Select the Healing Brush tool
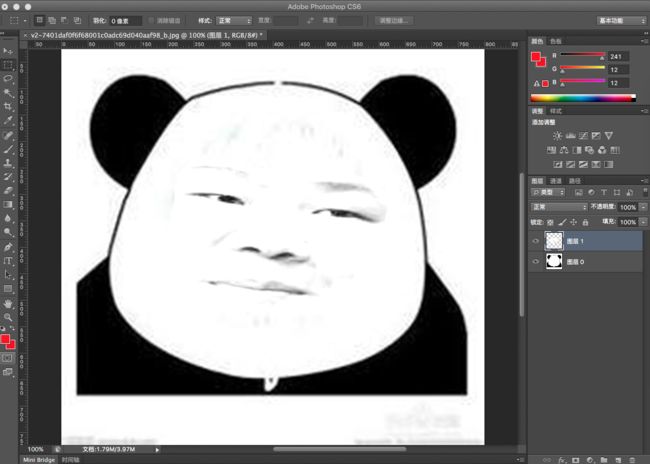The width and height of the screenshot is (650, 464). pos(8,135)
